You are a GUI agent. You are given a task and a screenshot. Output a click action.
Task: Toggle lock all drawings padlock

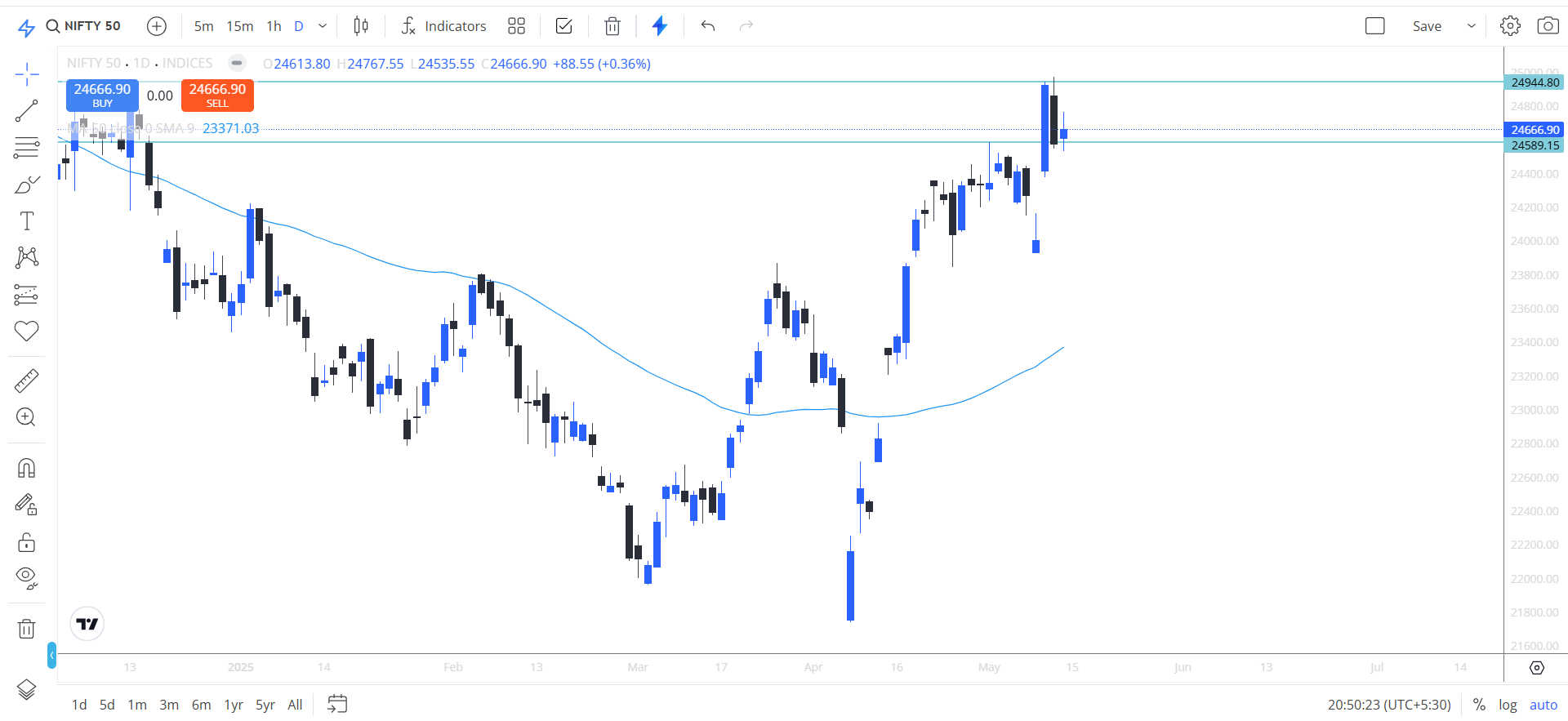(27, 542)
